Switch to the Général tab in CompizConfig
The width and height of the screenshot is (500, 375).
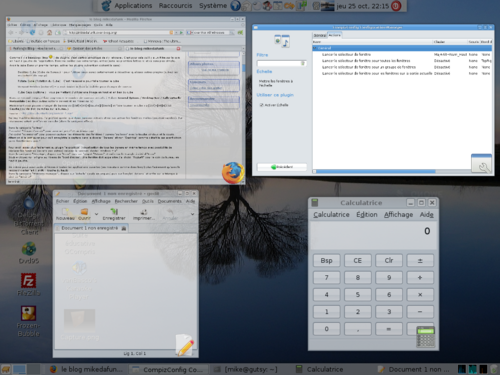320,35
